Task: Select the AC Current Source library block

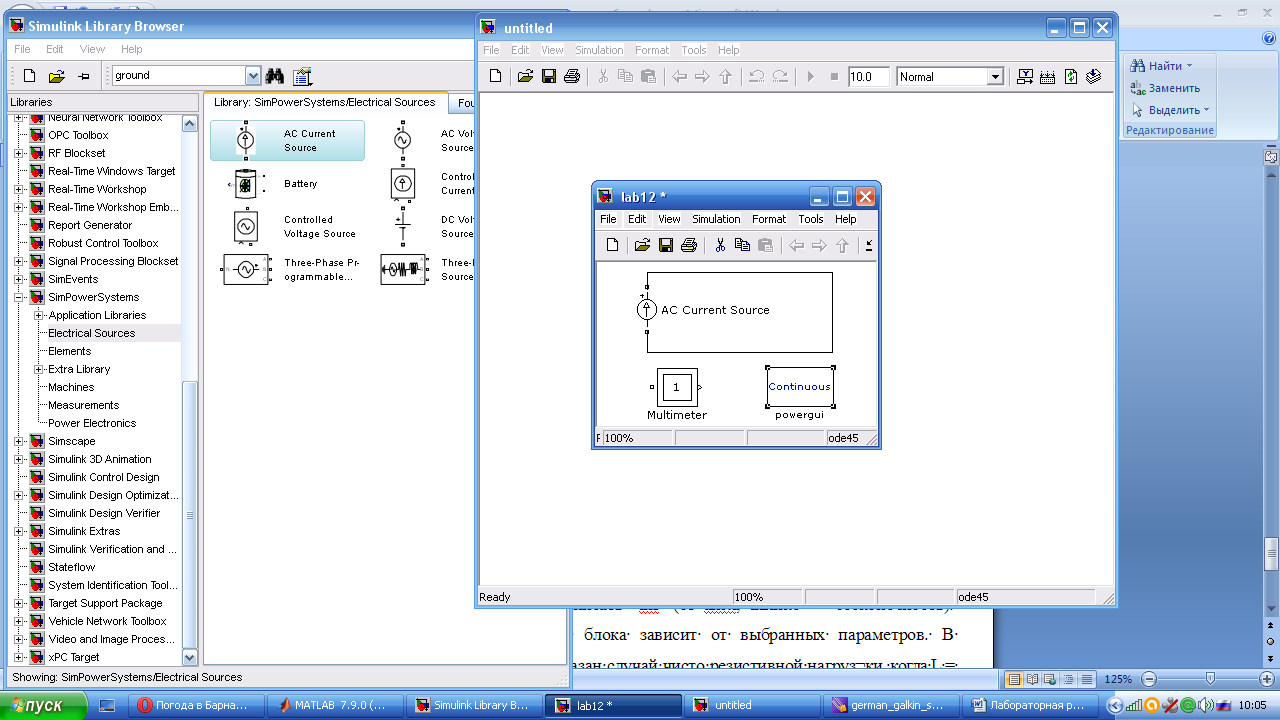Action: click(x=287, y=141)
